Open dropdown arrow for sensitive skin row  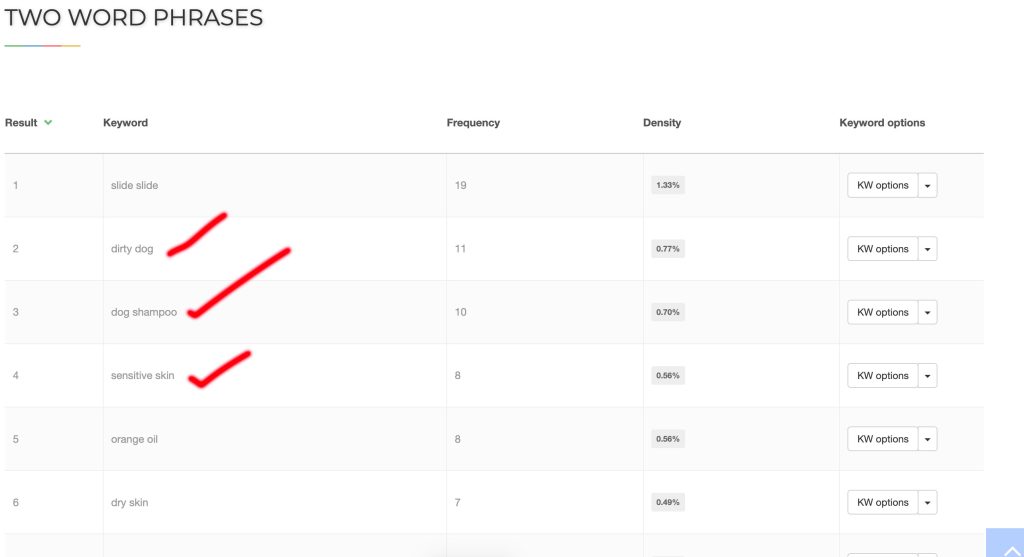point(928,376)
